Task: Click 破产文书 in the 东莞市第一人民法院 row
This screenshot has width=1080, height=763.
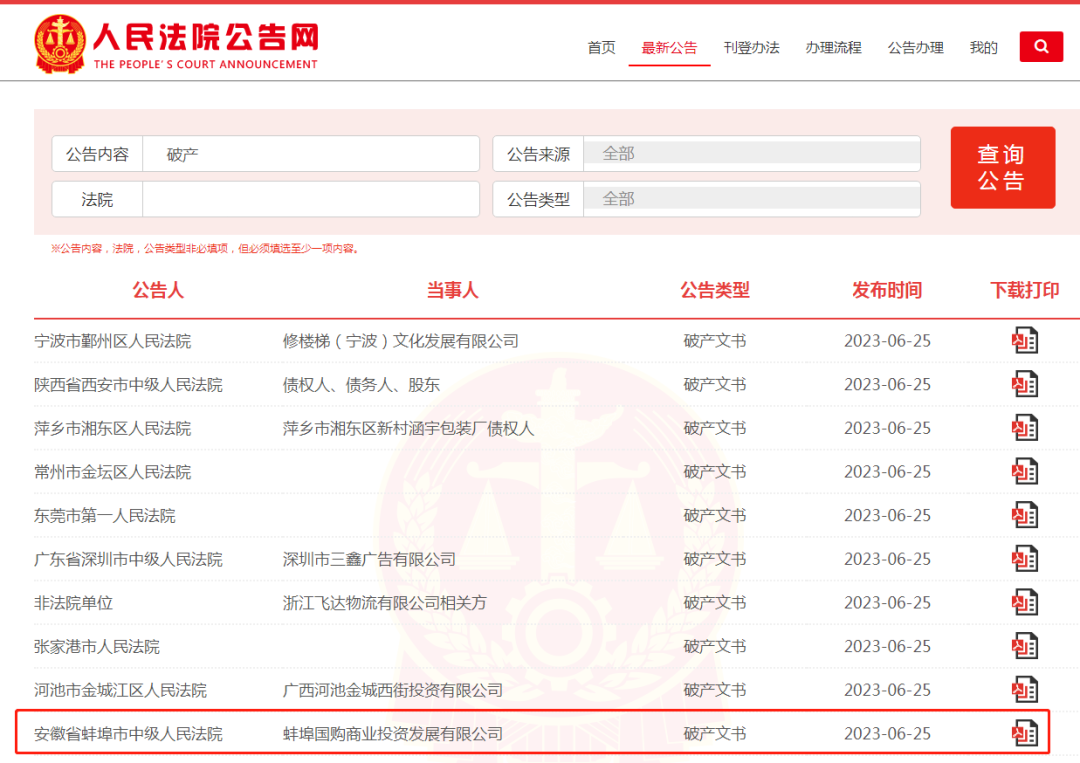Action: (715, 515)
